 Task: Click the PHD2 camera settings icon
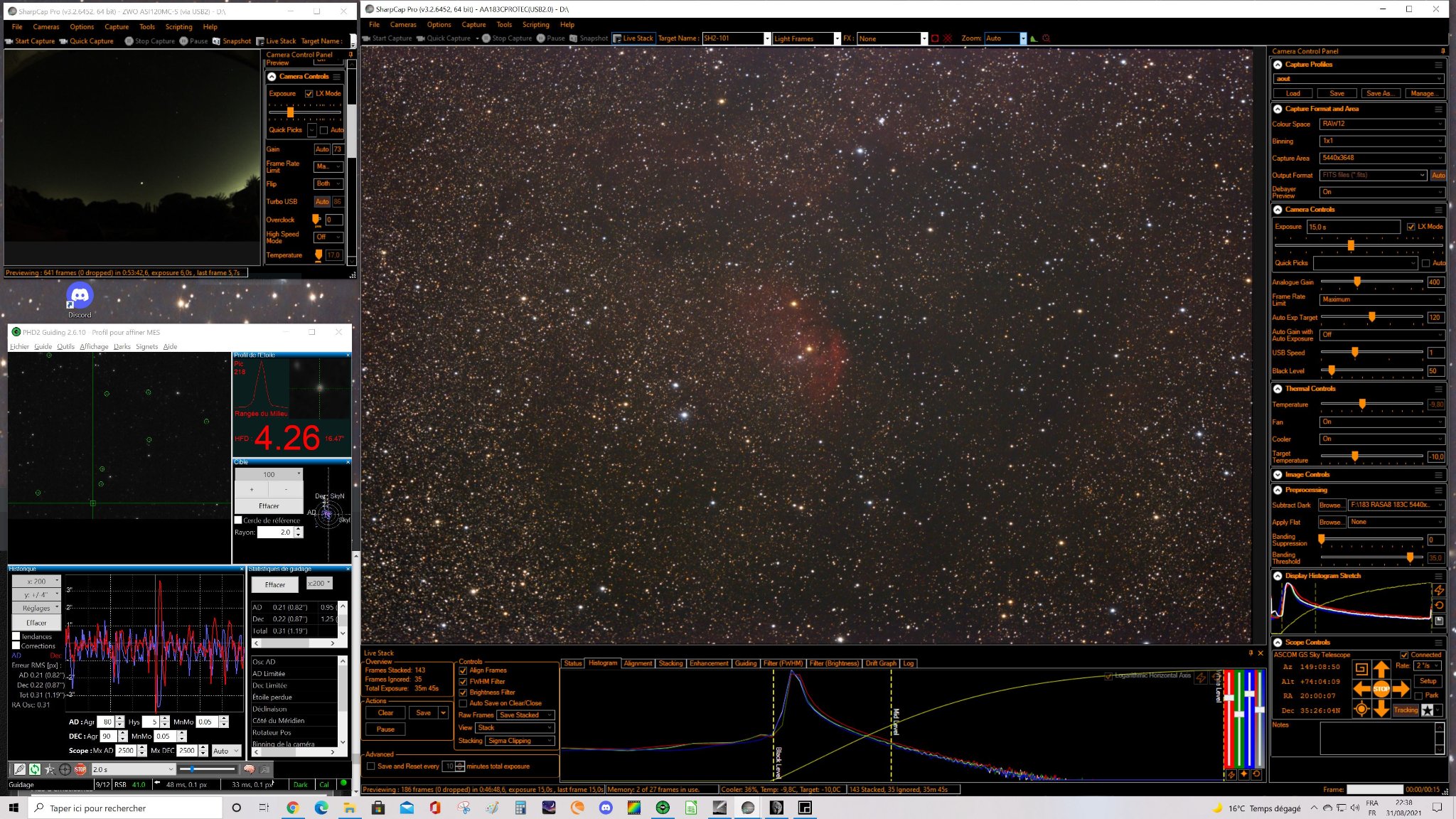[x=264, y=769]
